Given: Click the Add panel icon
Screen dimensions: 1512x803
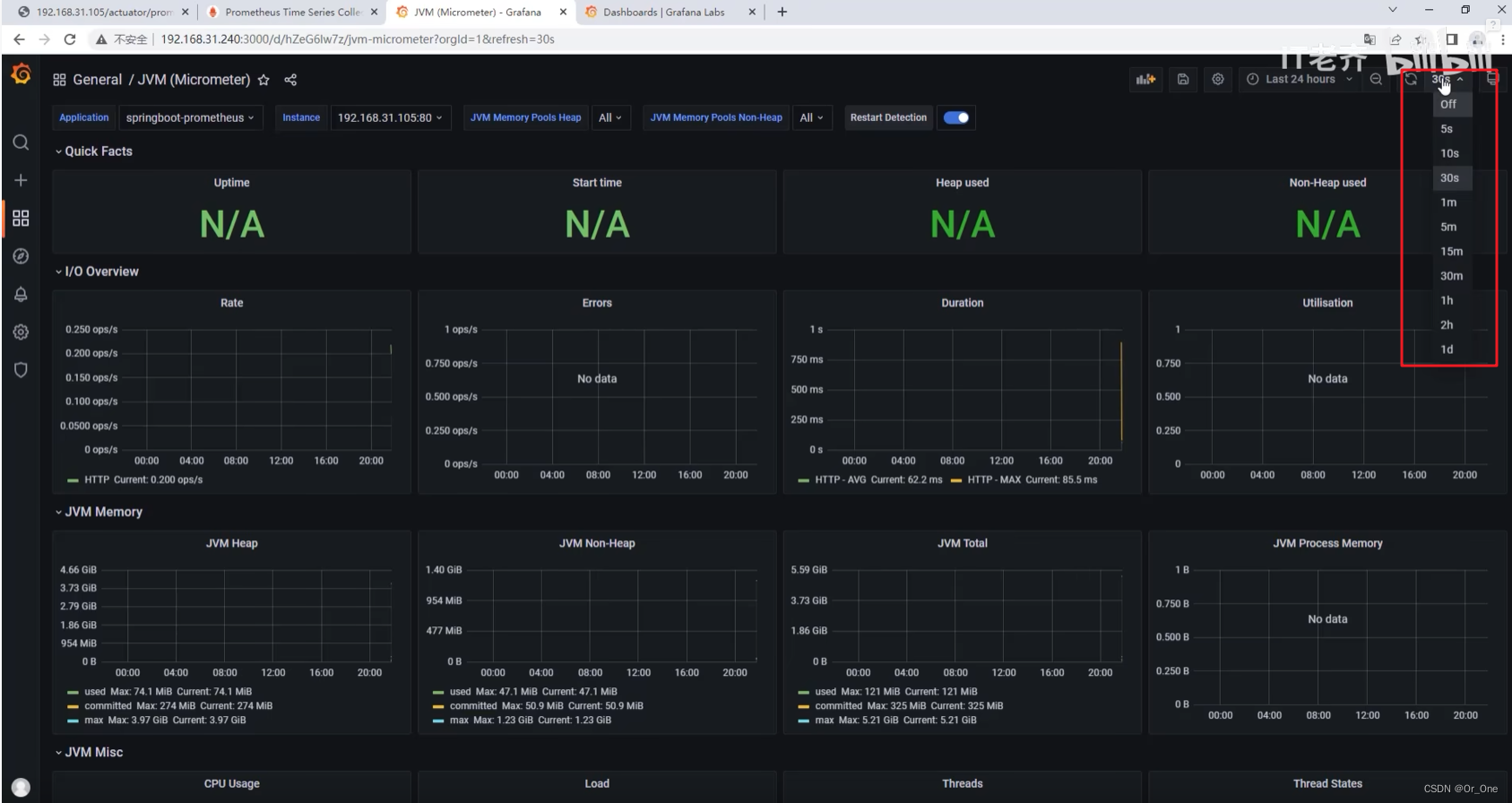Looking at the screenshot, I should coord(1145,79).
